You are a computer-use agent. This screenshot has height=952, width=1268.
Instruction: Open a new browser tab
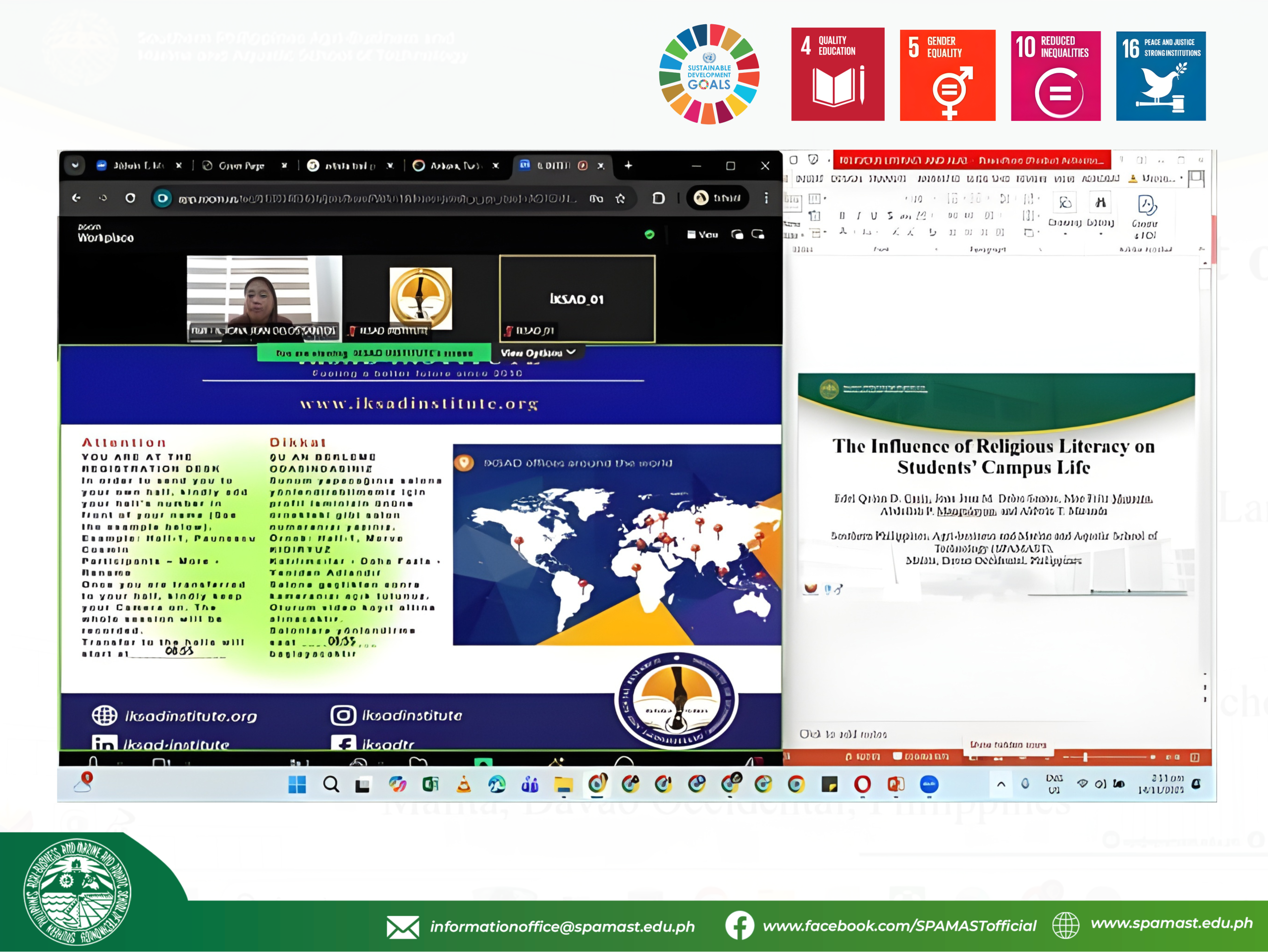[628, 165]
